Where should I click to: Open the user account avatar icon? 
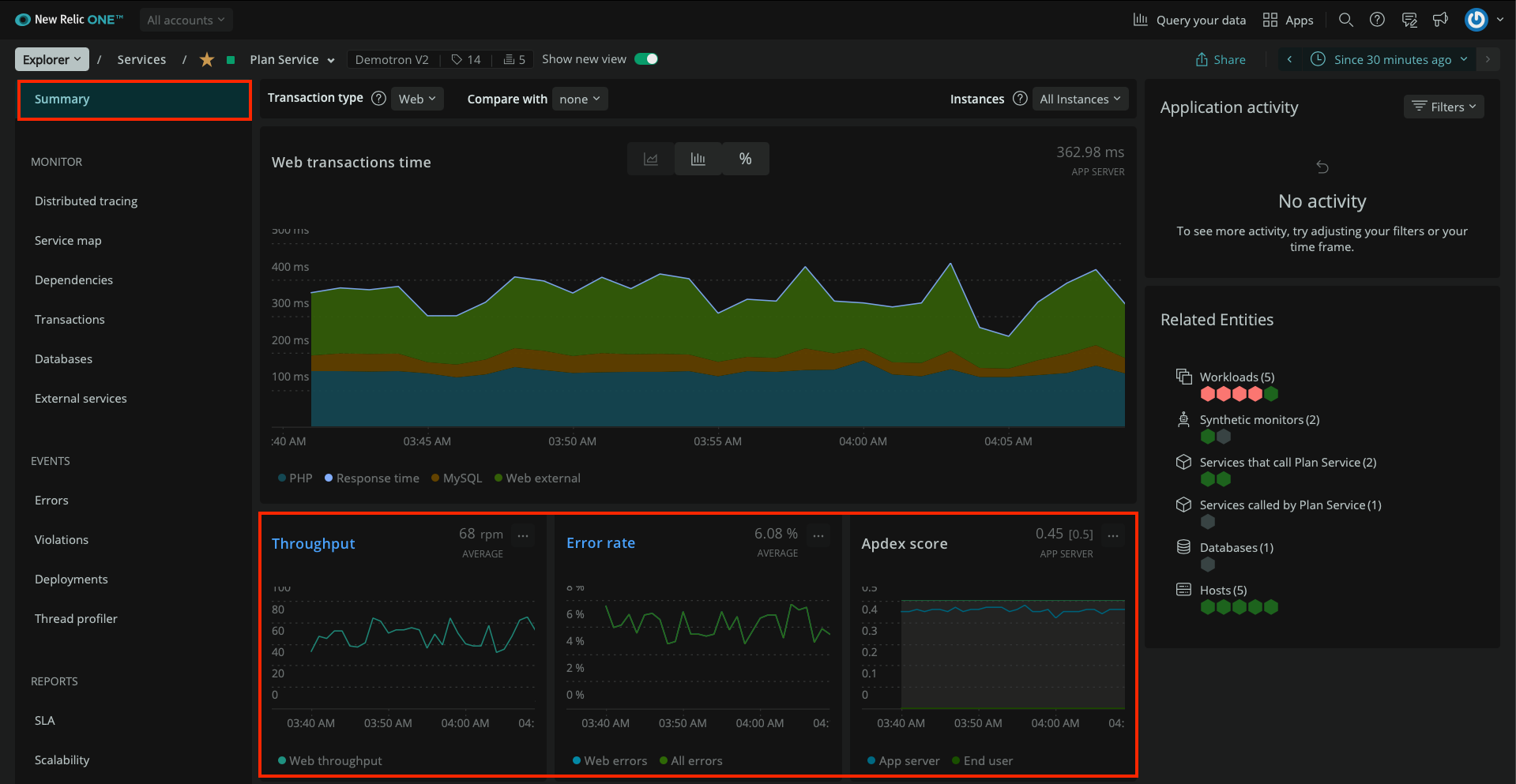pyautogui.click(x=1476, y=20)
